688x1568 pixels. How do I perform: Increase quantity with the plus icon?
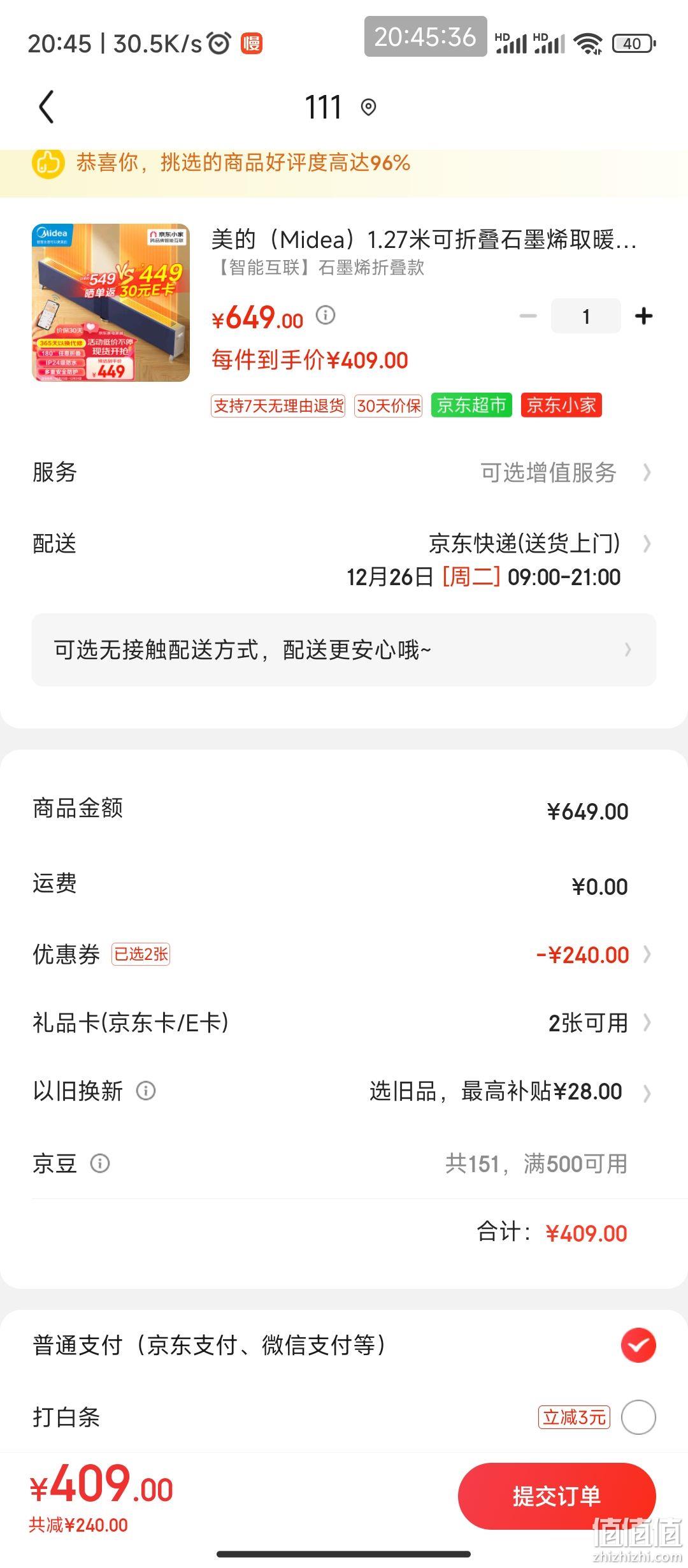click(x=644, y=316)
